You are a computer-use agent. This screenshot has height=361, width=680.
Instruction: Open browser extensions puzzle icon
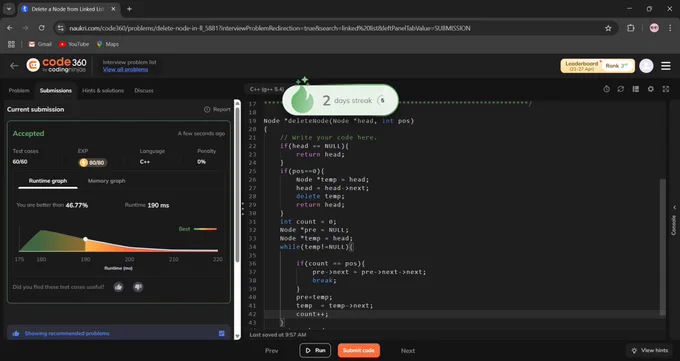pos(631,28)
